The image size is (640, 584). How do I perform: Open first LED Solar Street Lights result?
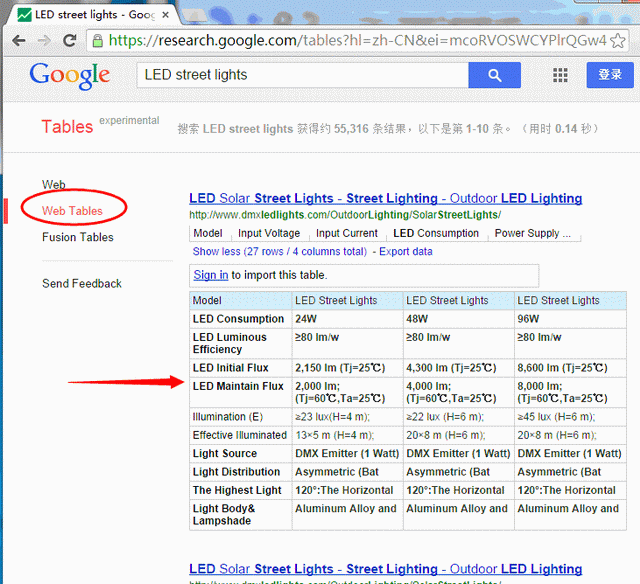(385, 198)
